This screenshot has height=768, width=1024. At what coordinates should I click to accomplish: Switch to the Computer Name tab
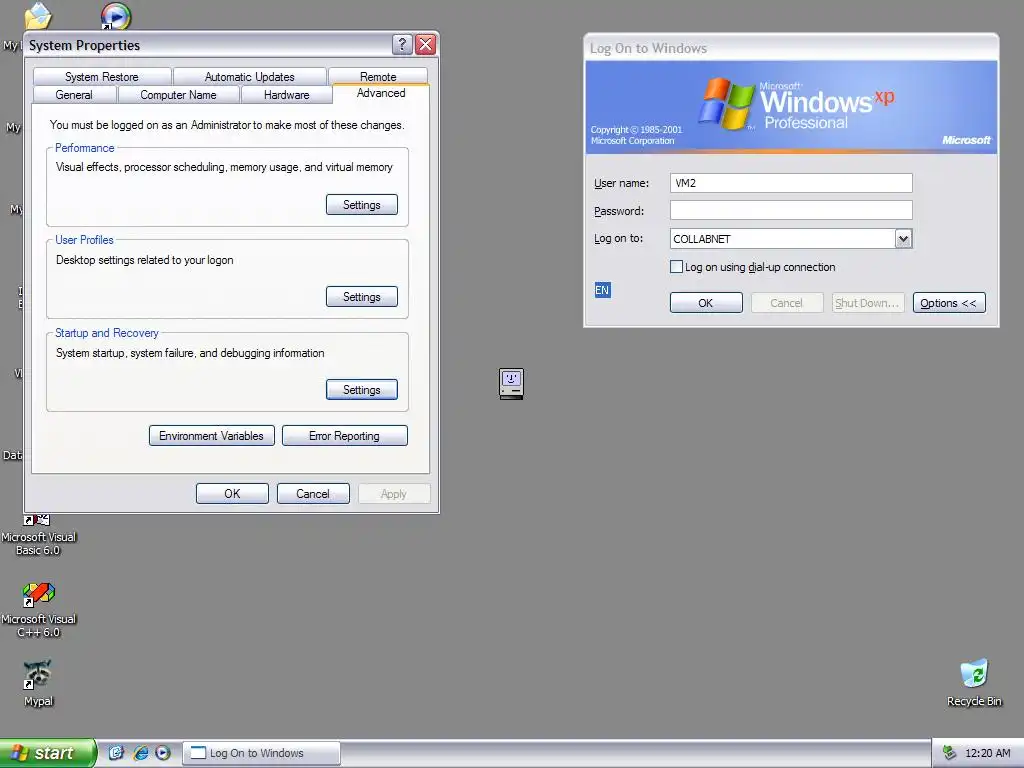pyautogui.click(x=178, y=95)
